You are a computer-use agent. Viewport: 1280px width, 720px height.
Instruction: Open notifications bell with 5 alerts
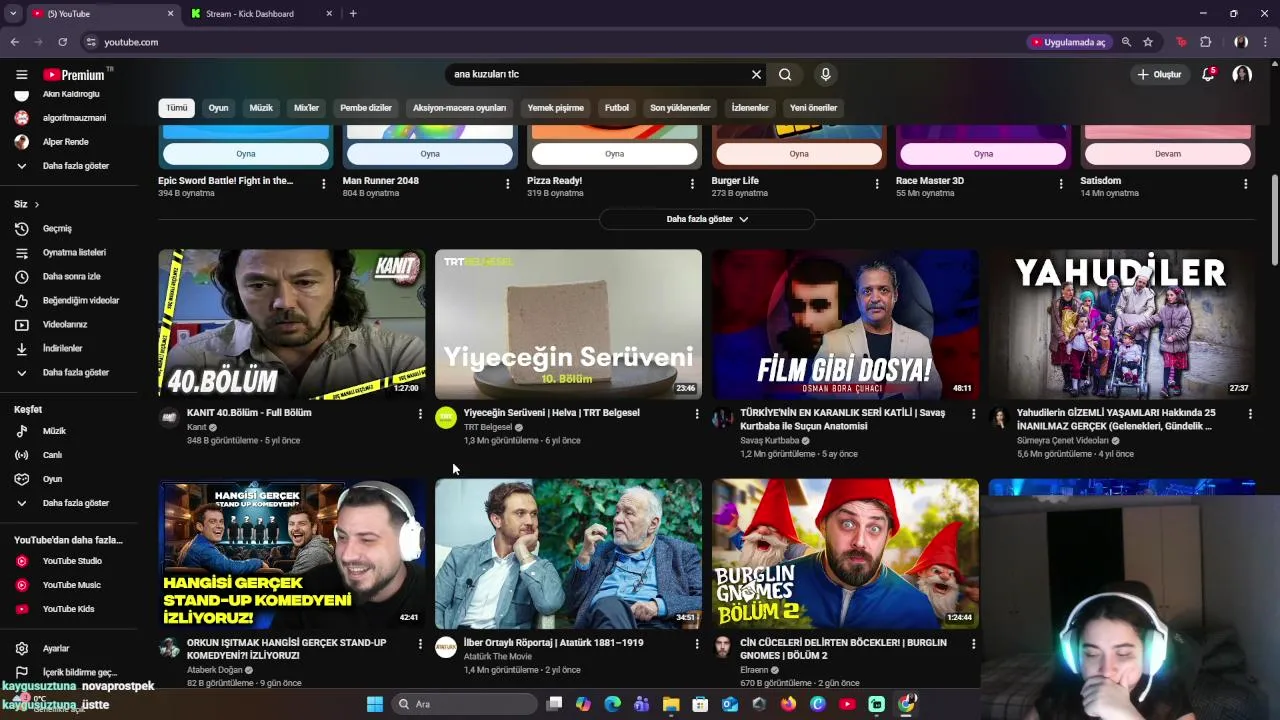[x=1208, y=74]
